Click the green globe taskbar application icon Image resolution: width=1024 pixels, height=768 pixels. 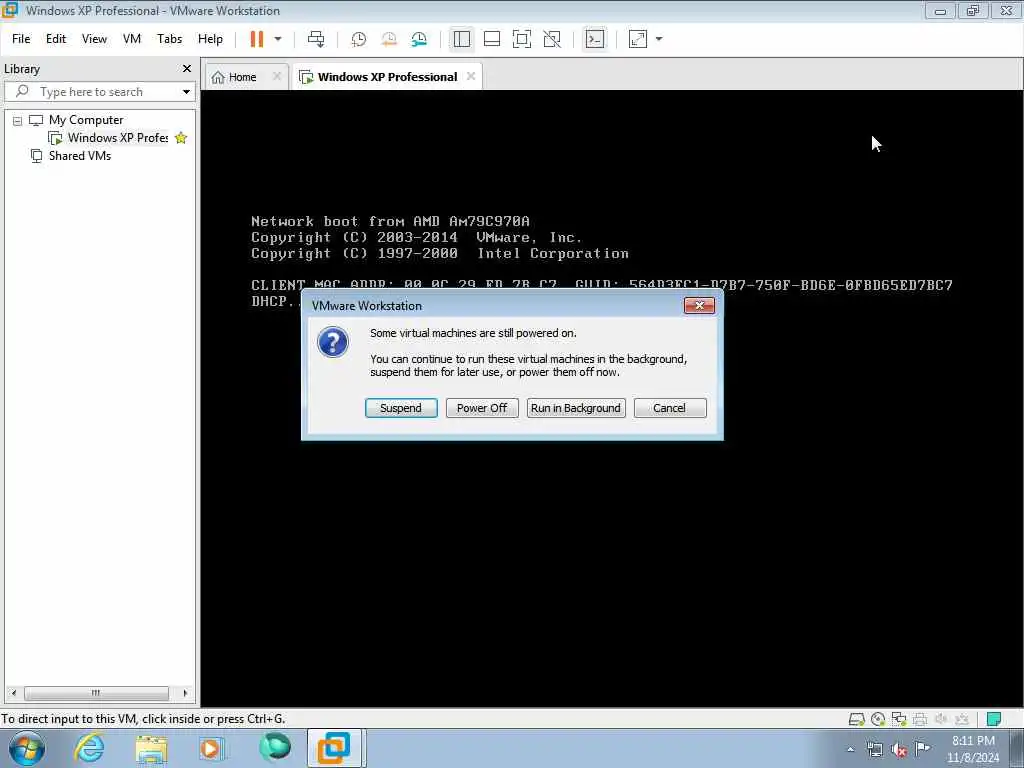pyautogui.click(x=274, y=748)
